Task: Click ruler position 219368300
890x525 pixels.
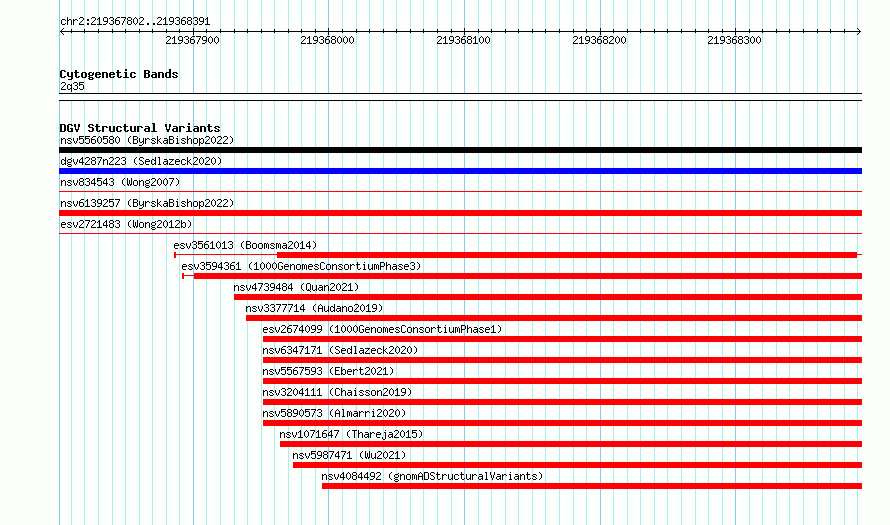Action: tap(734, 40)
